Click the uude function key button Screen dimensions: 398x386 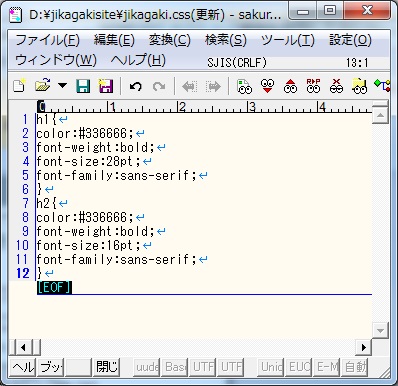click(x=147, y=367)
